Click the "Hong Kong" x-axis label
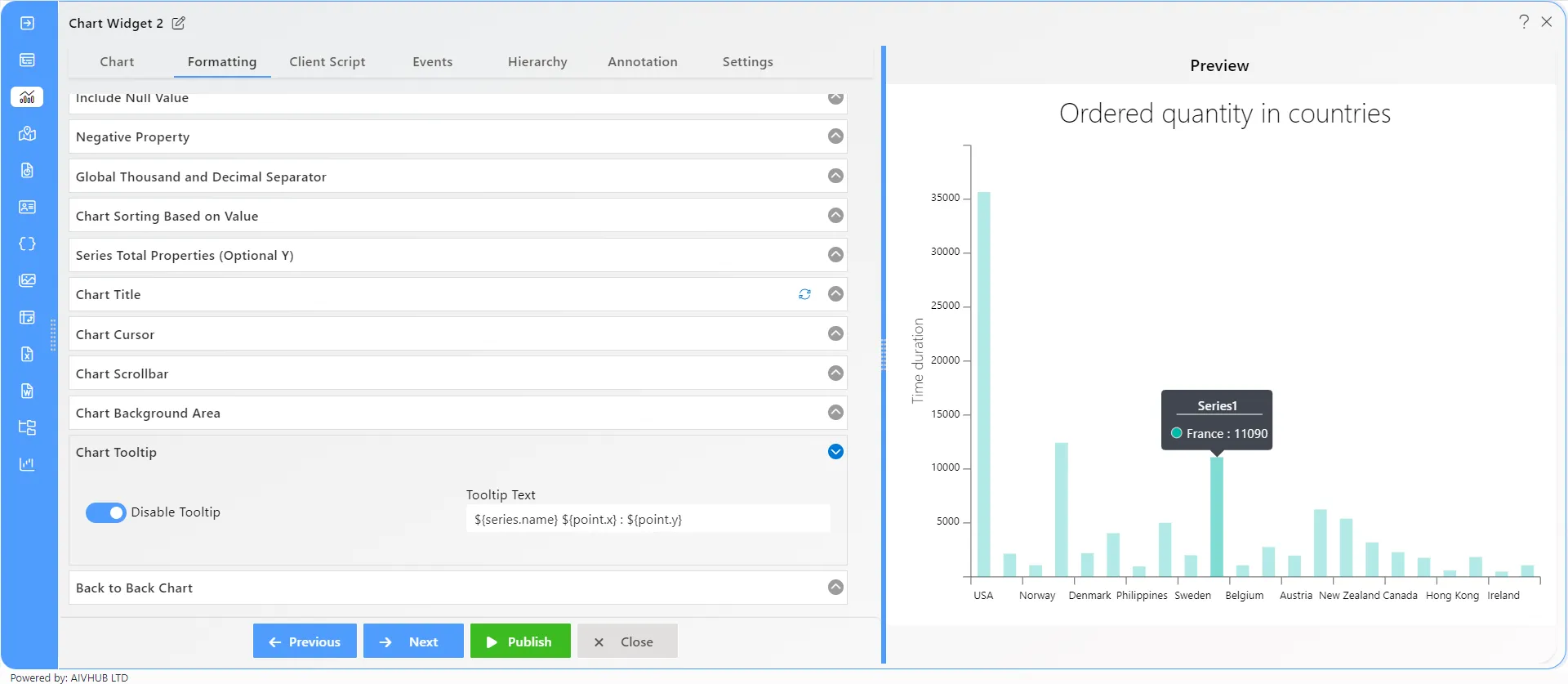The height and width of the screenshot is (684, 1568). pos(1452,596)
